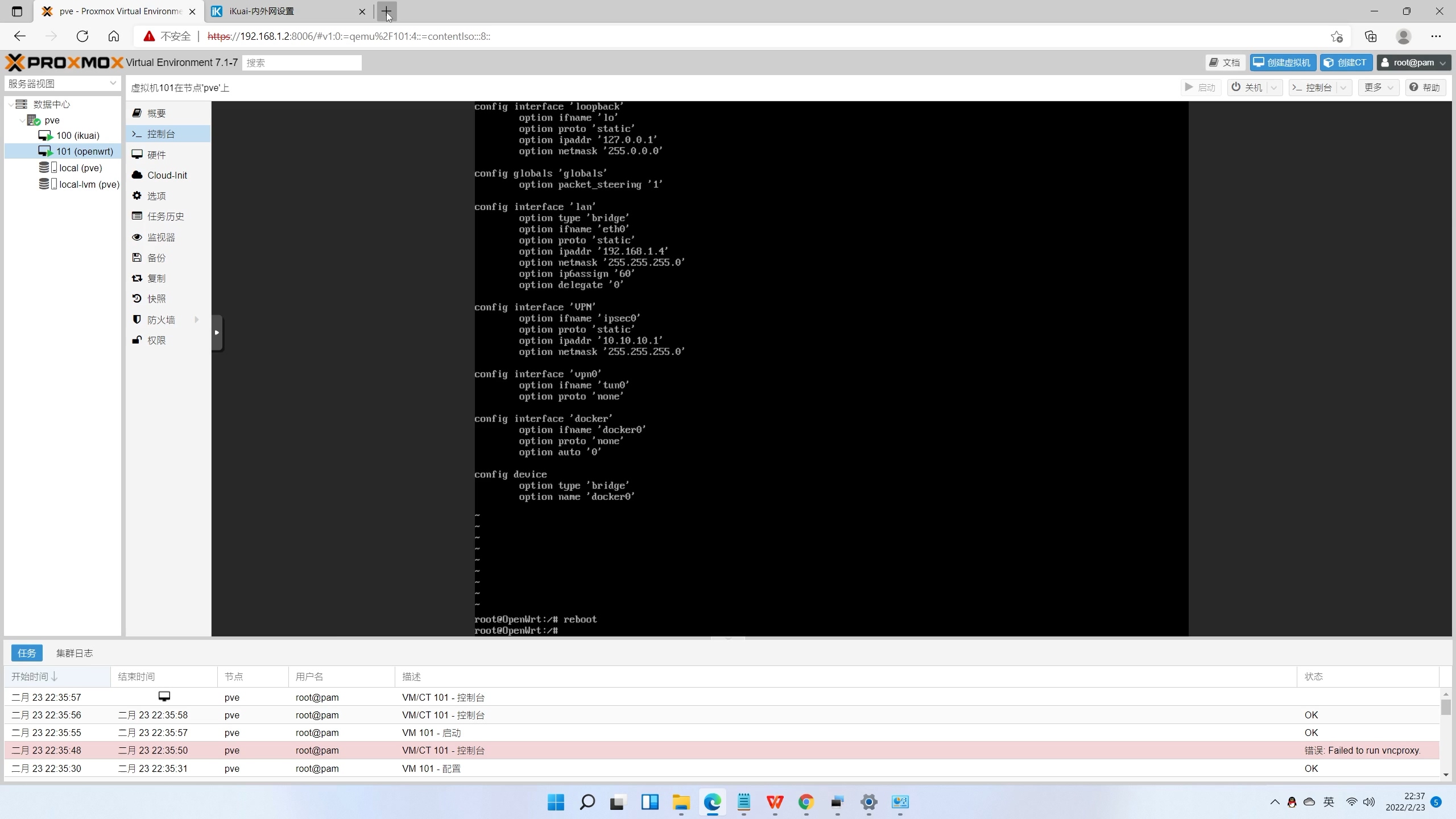Viewport: 1456px width, 819px height.
Task: Open the More (更多) actions dropdown
Action: pyautogui.click(x=1378, y=87)
